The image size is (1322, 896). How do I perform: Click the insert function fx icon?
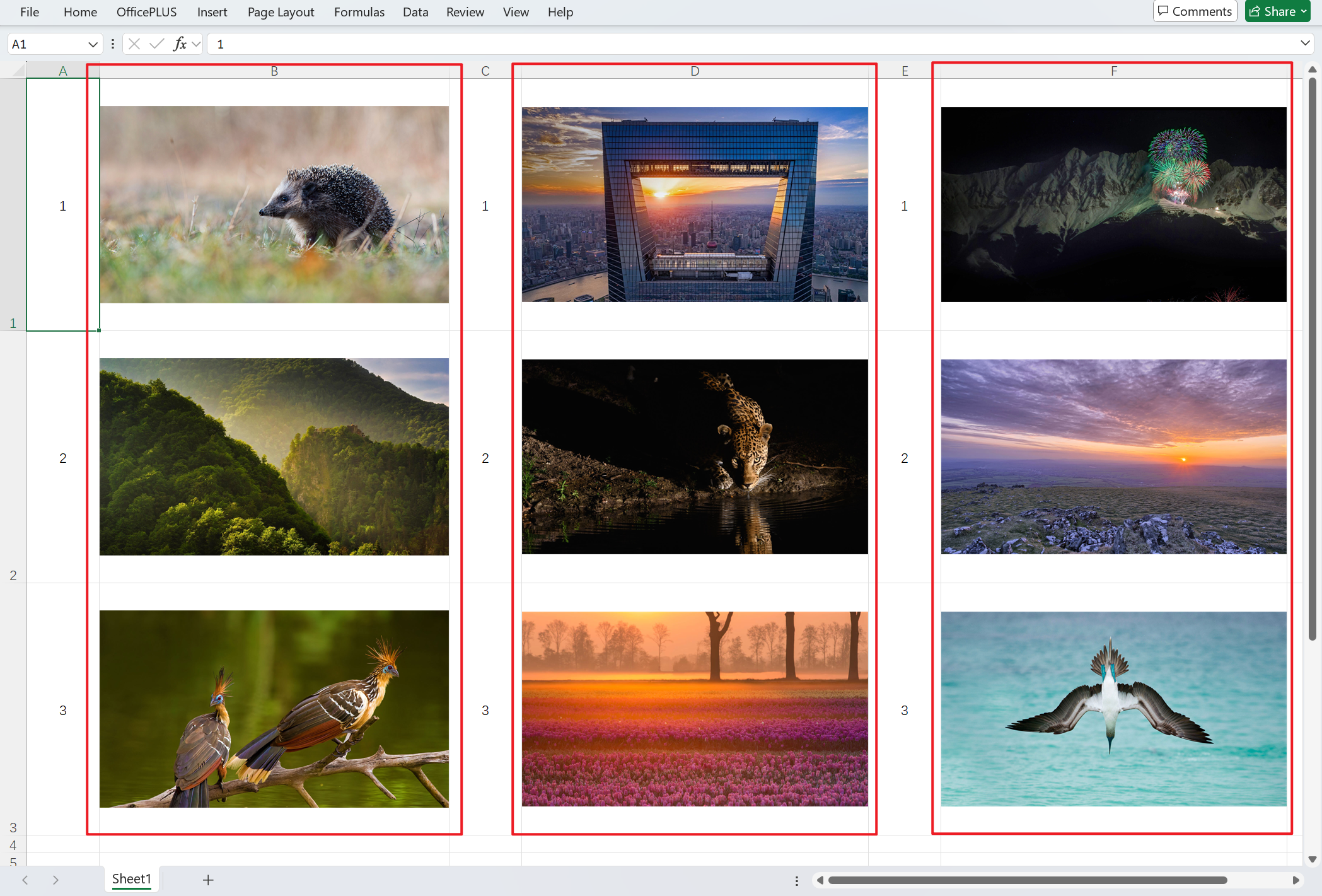180,44
